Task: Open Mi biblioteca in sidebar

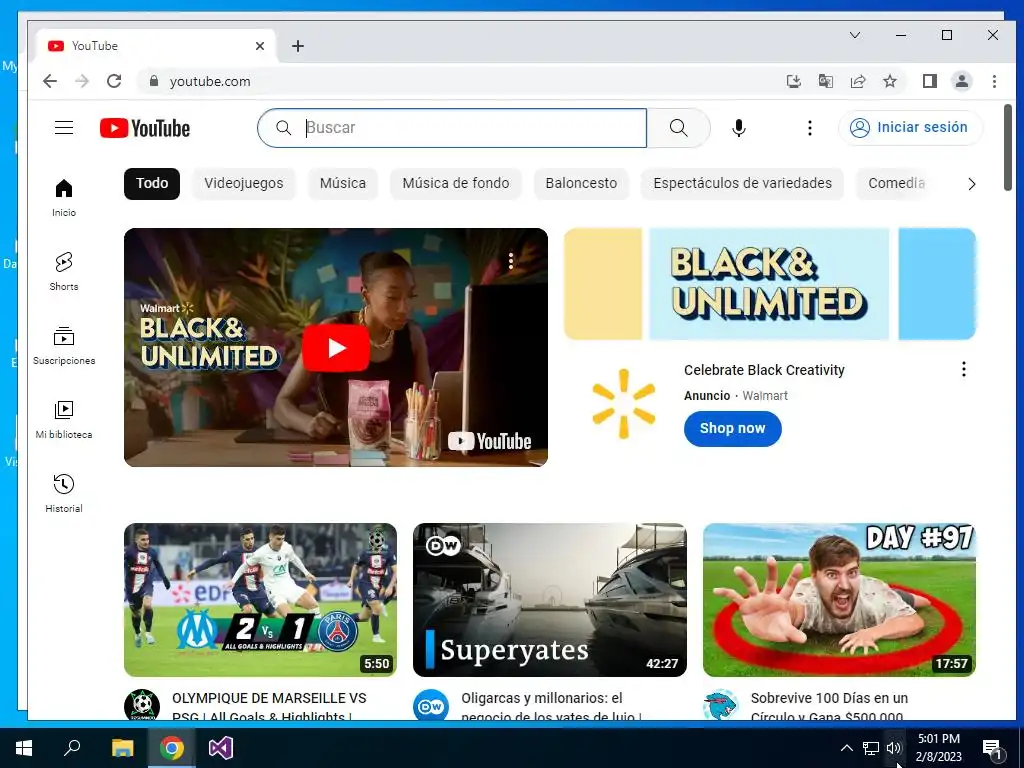Action: 64,420
